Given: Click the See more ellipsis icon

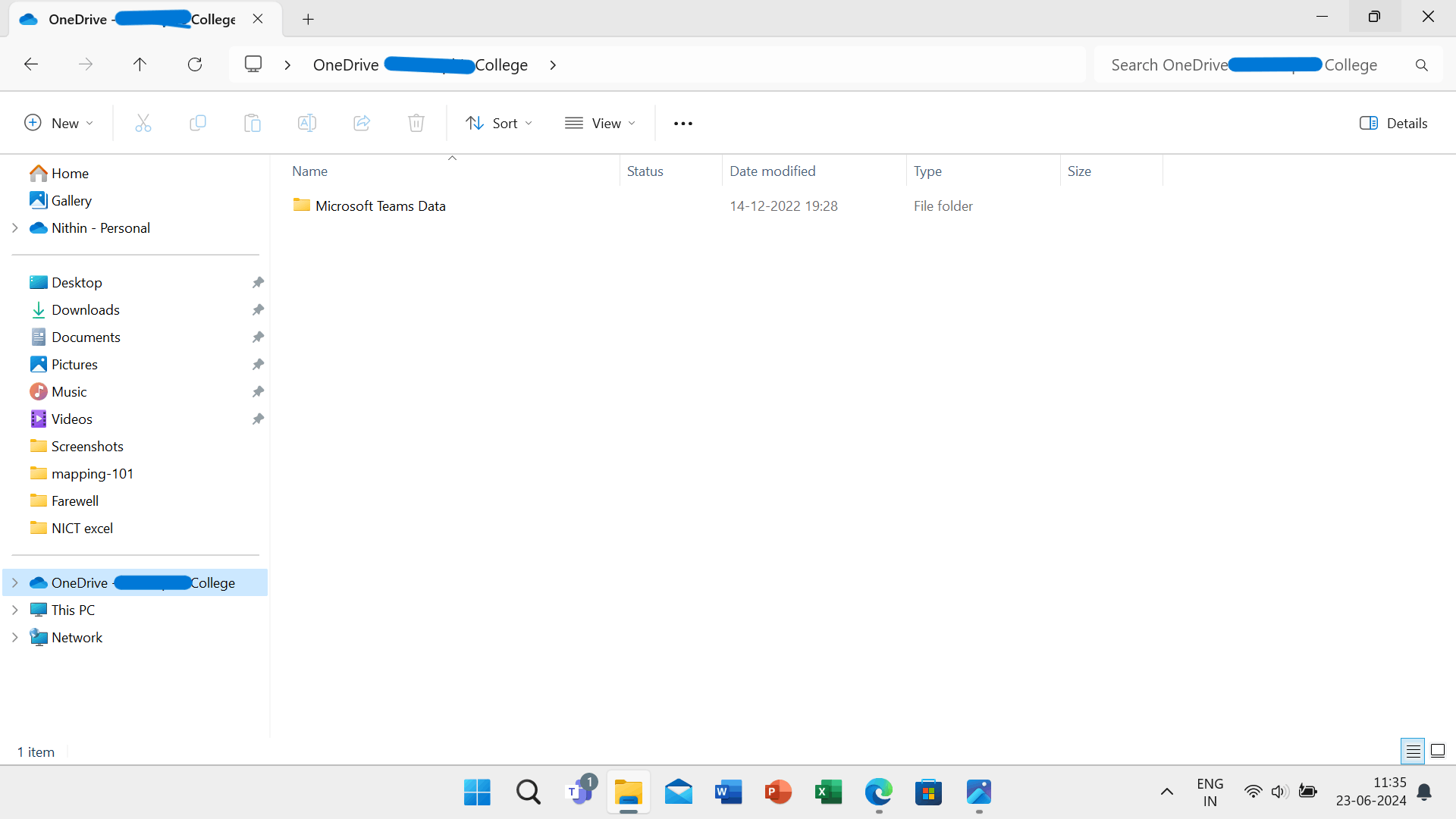Looking at the screenshot, I should click(682, 124).
